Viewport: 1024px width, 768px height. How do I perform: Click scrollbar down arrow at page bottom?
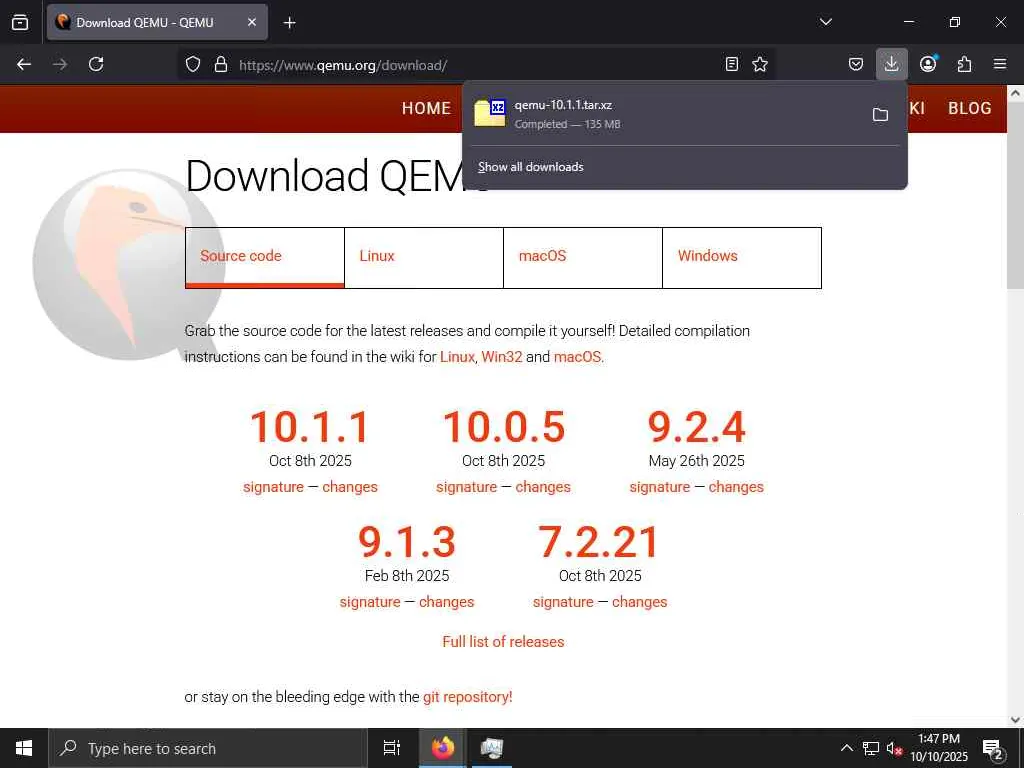(1015, 720)
